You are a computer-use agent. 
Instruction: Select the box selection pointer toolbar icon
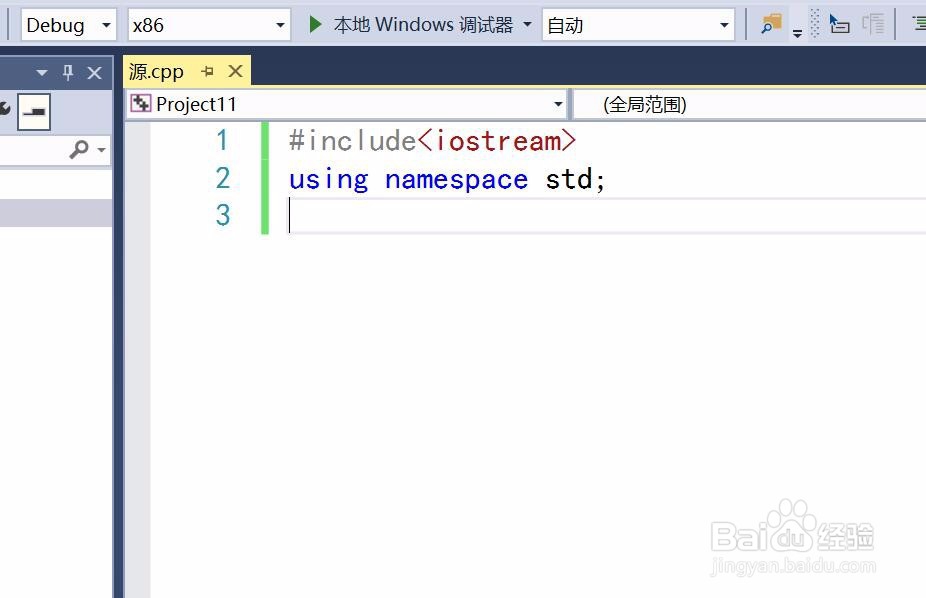[839, 24]
